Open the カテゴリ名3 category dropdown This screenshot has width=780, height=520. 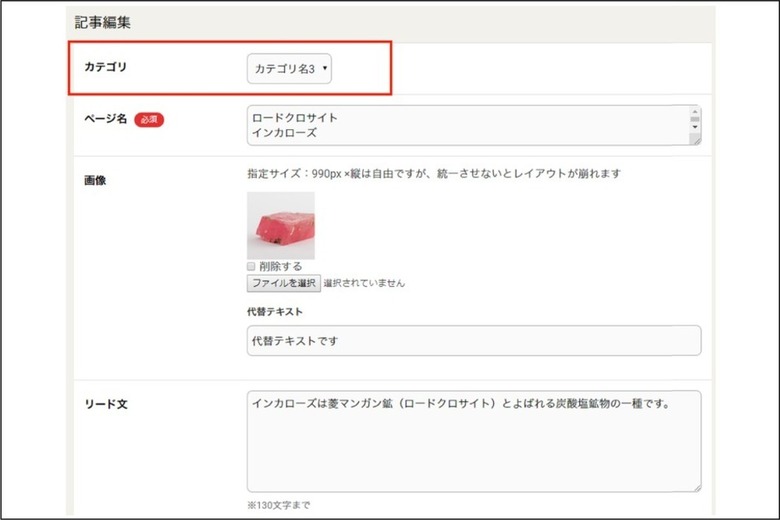[289, 69]
